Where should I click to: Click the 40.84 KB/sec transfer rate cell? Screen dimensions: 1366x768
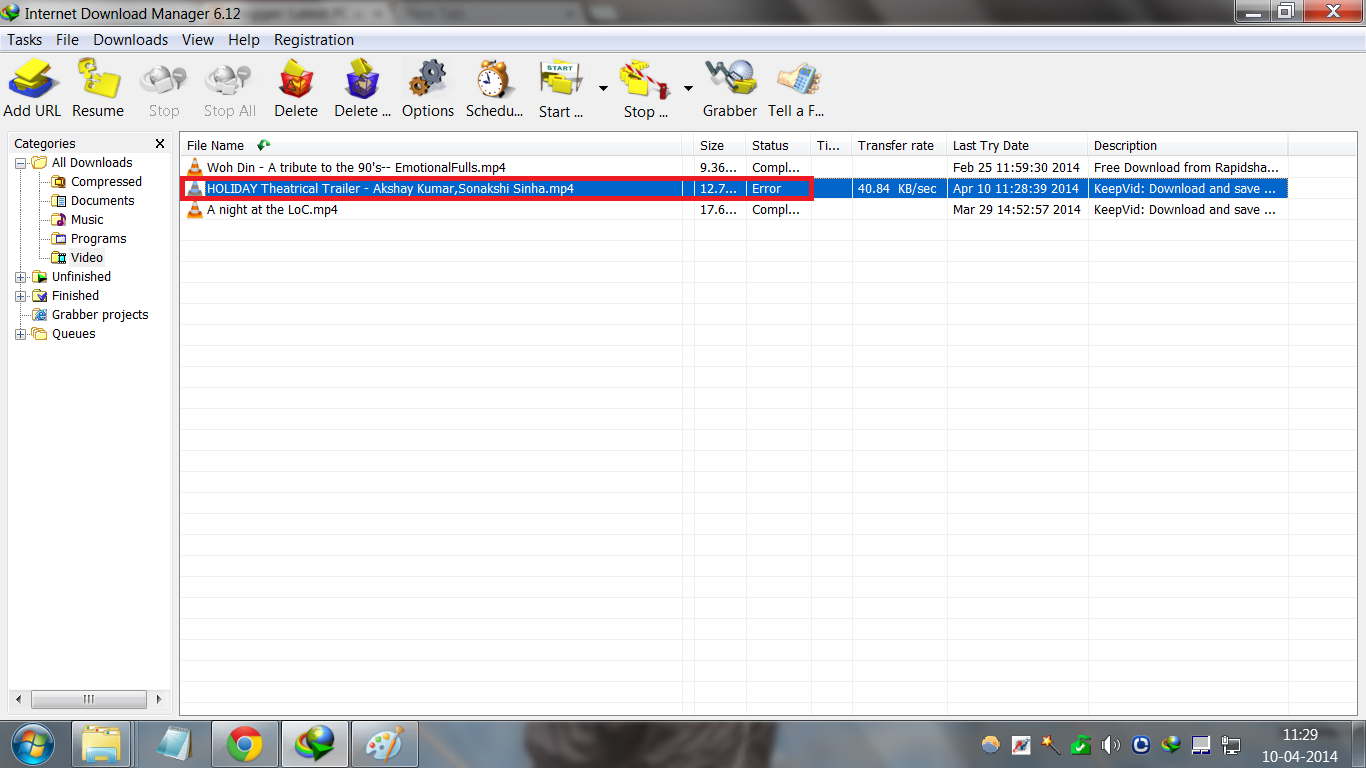click(x=899, y=188)
